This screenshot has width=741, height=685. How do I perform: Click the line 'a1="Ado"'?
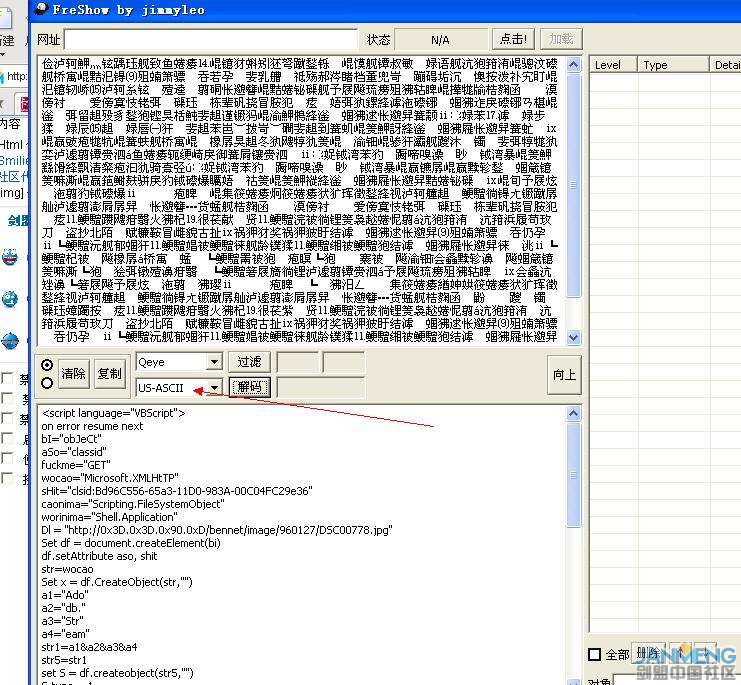pyautogui.click(x=65, y=595)
